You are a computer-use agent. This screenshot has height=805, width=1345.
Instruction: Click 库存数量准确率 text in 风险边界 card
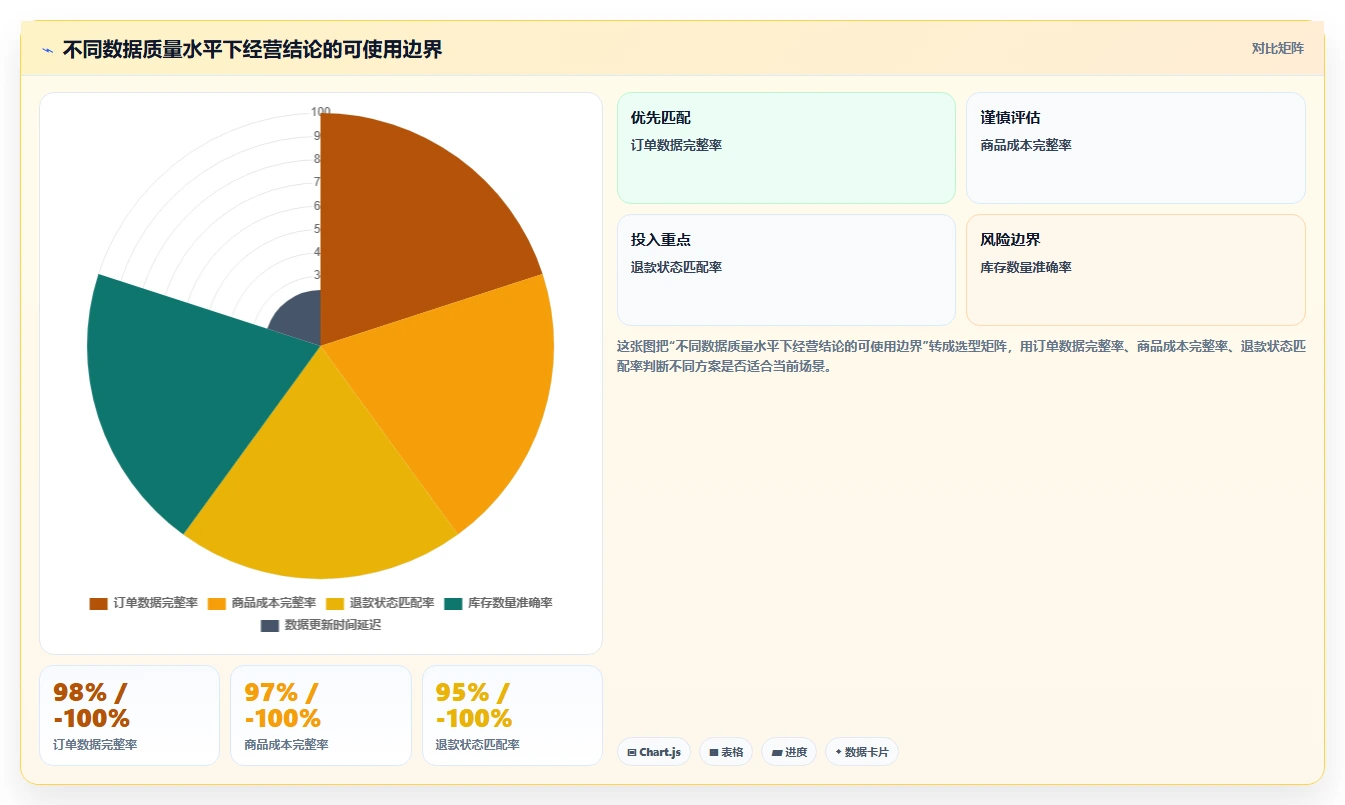pyautogui.click(x=1026, y=268)
